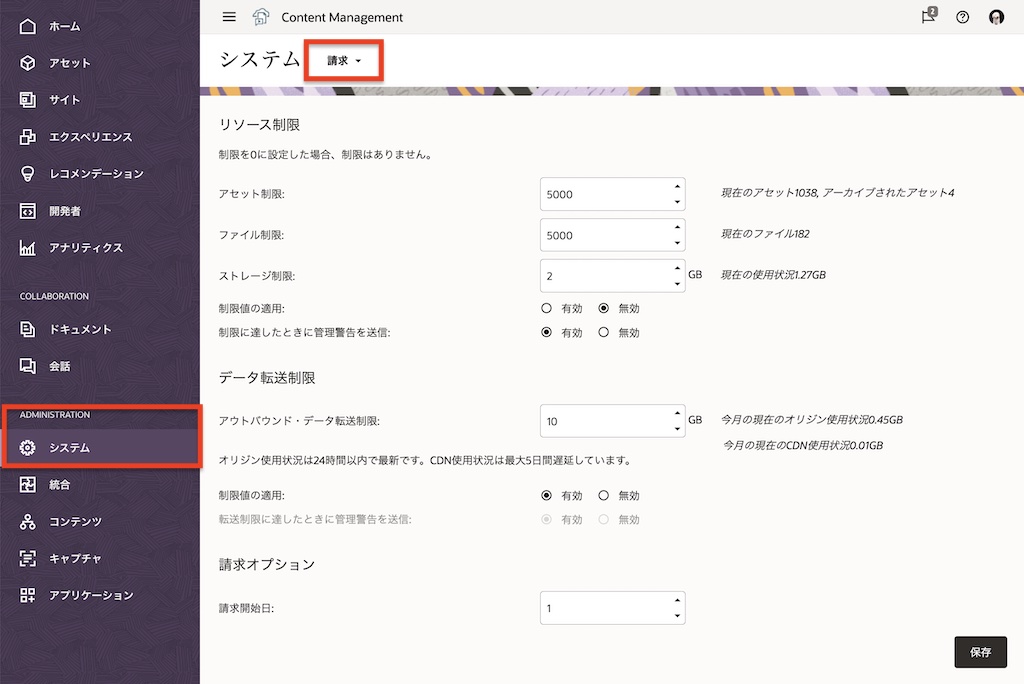Image resolution: width=1024 pixels, height=684 pixels.
Task: Select 無効 for データ転送制限の制限値の適用
Action: [606, 495]
